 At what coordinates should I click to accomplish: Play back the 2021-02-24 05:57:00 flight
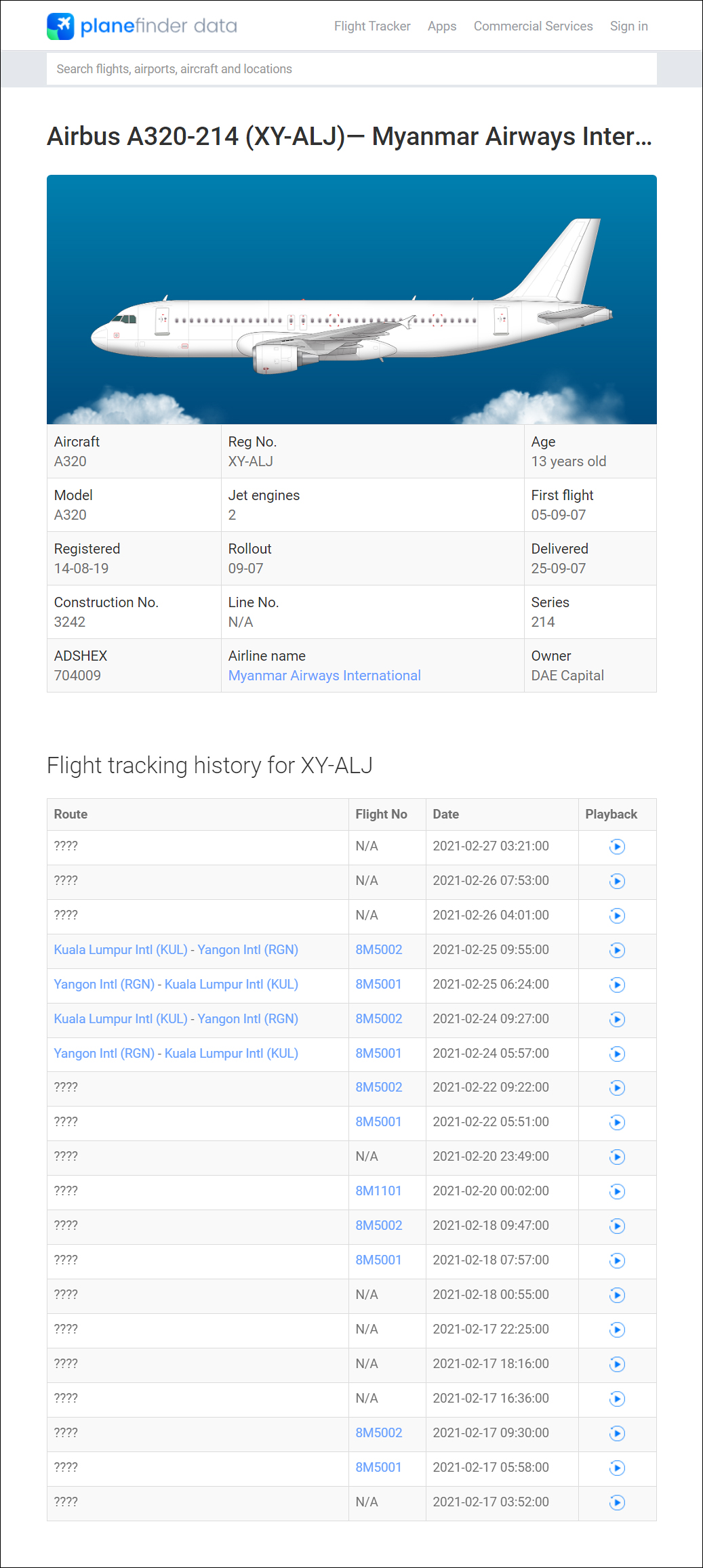tap(617, 1054)
